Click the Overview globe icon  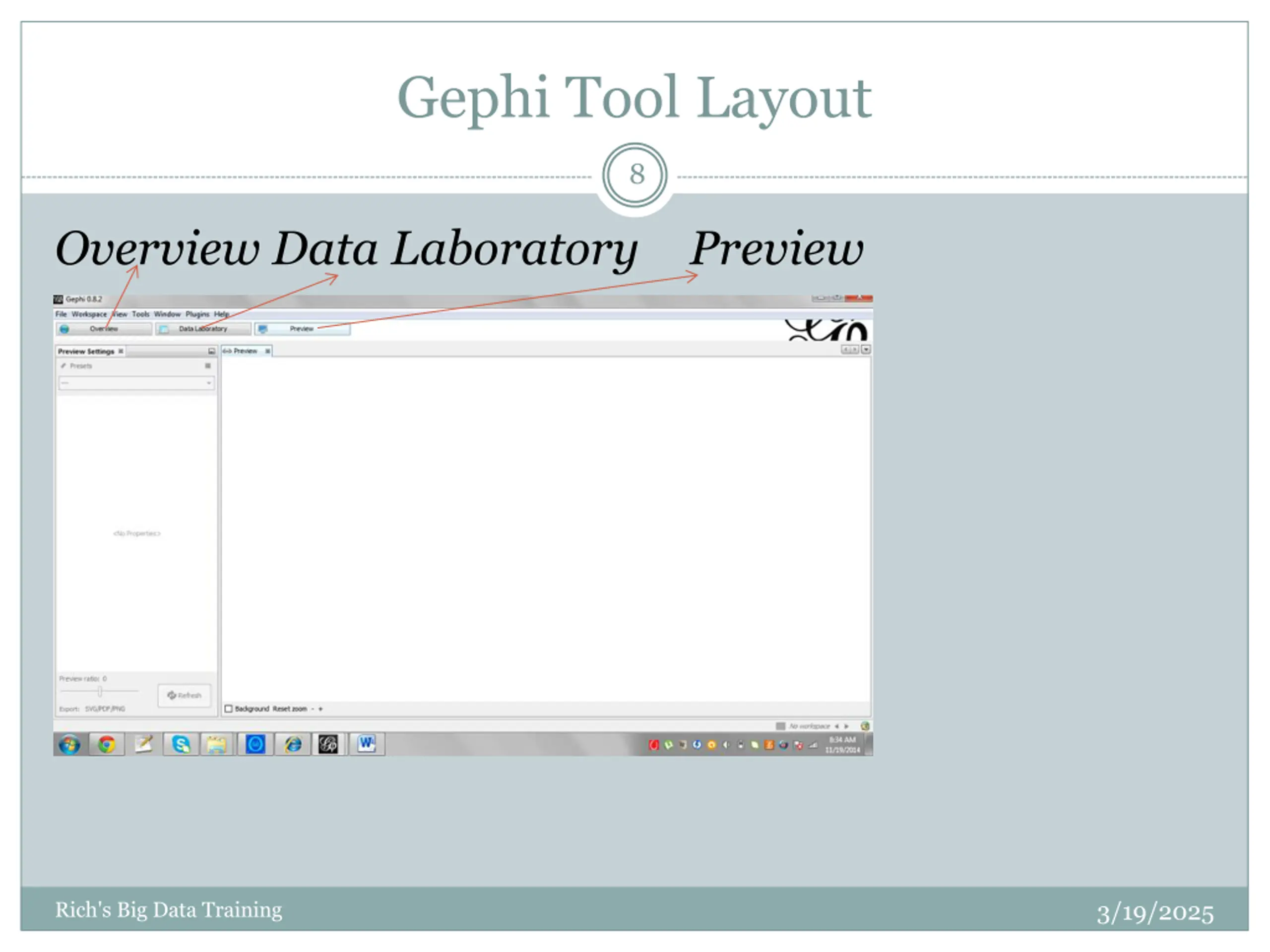[64, 329]
